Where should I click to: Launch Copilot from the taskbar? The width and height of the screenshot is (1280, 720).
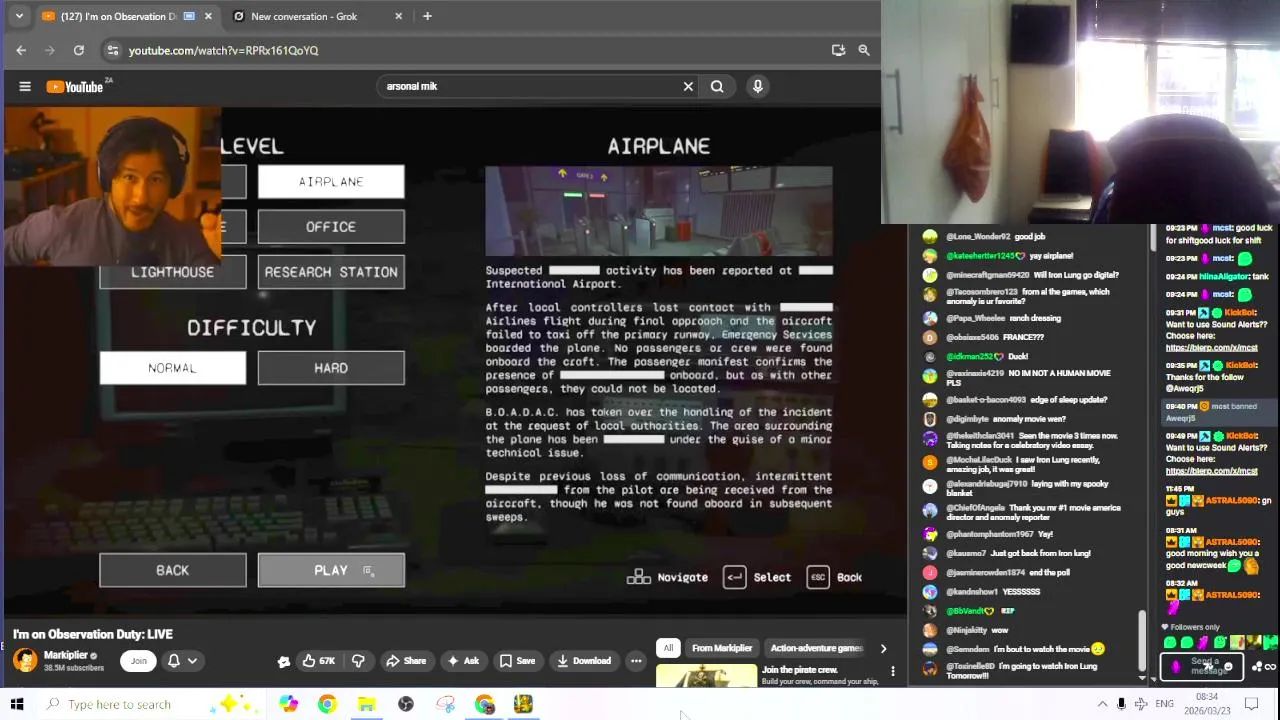288,704
